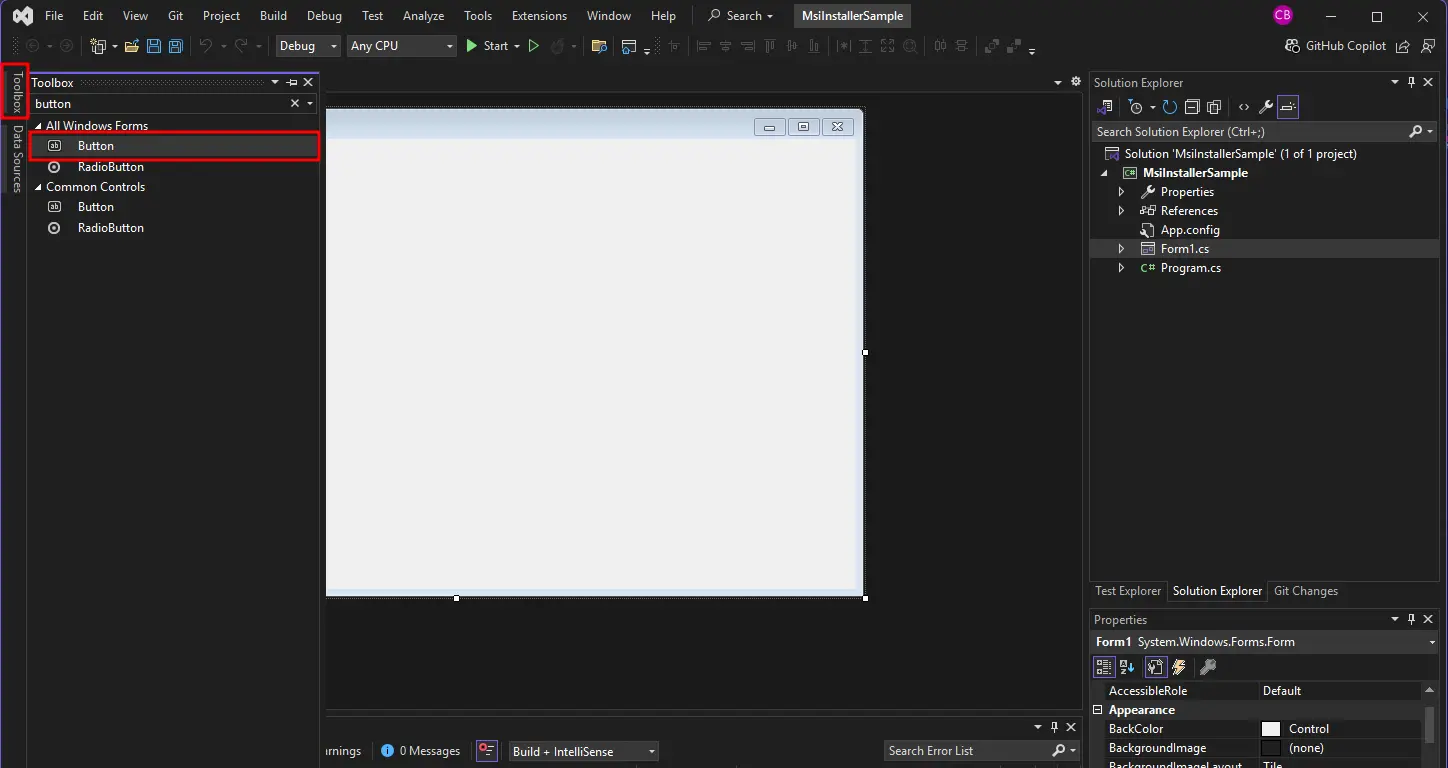This screenshot has height=768, width=1448.
Task: Open file using the folder toolbar icon
Action: coord(131,46)
